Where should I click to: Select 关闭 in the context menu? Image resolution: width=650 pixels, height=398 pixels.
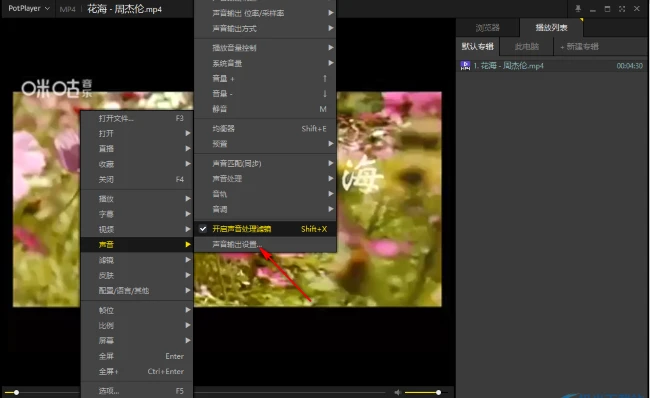[x=137, y=179]
